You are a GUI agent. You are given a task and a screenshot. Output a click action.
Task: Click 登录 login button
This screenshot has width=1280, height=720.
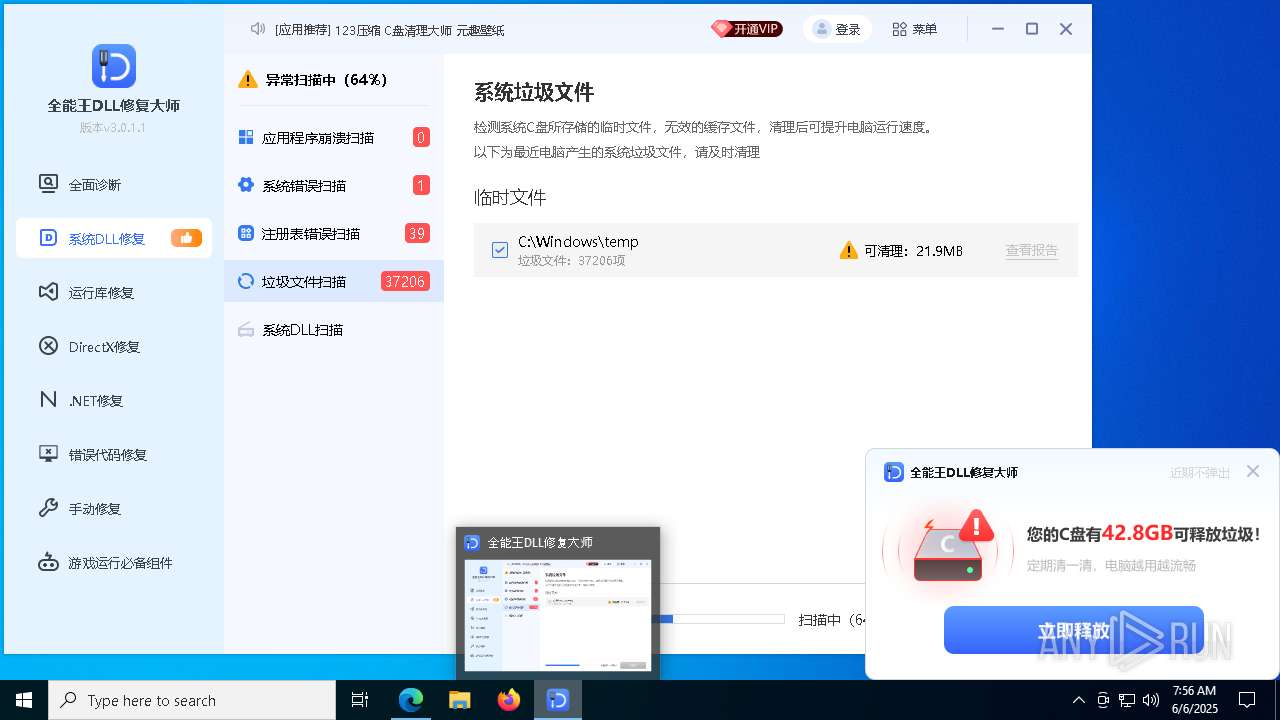pyautogui.click(x=837, y=29)
